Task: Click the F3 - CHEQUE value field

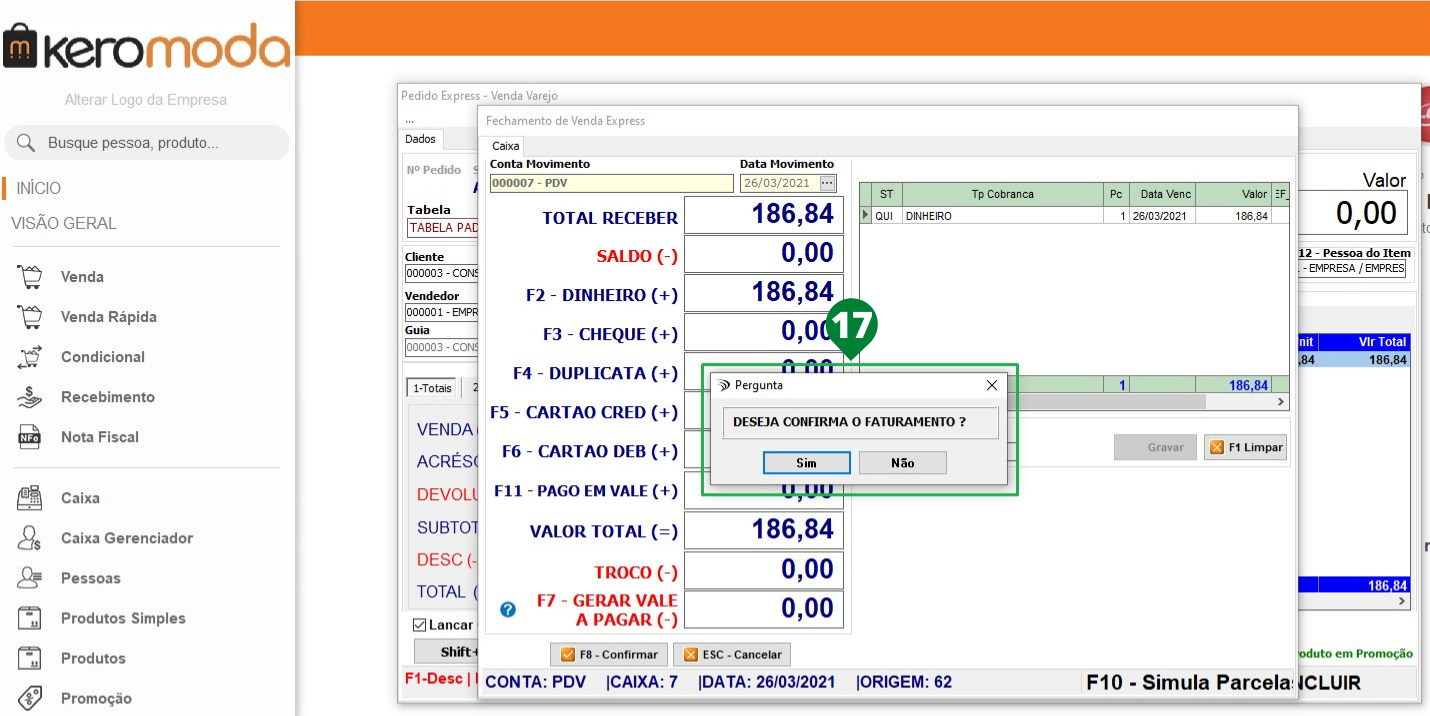Action: click(764, 331)
